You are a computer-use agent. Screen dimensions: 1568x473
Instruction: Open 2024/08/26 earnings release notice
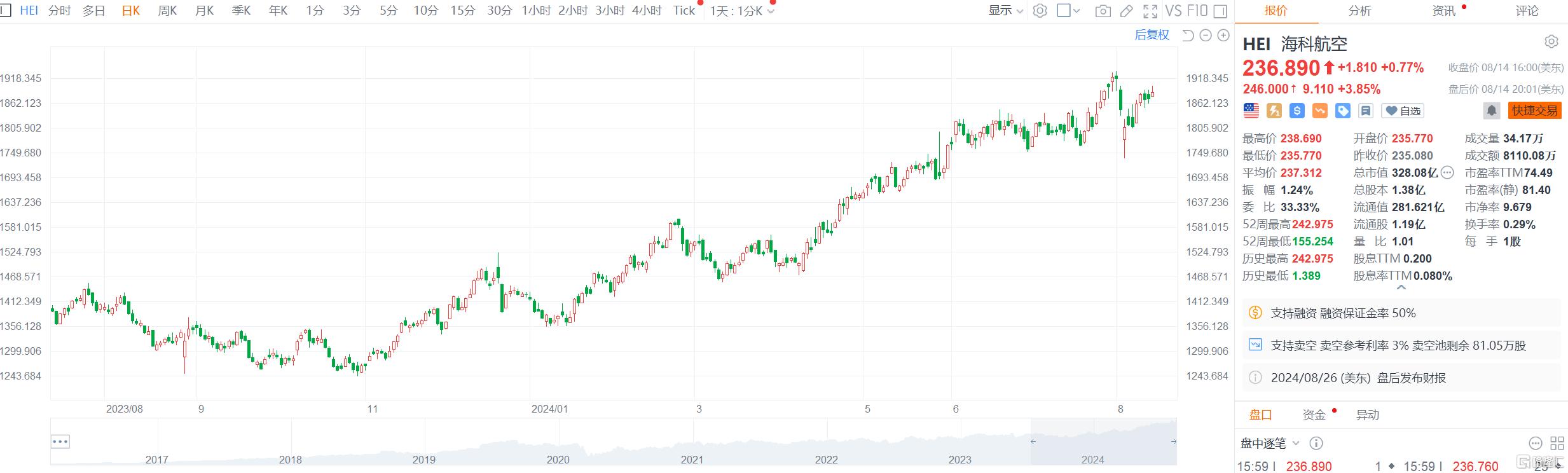click(1401, 378)
